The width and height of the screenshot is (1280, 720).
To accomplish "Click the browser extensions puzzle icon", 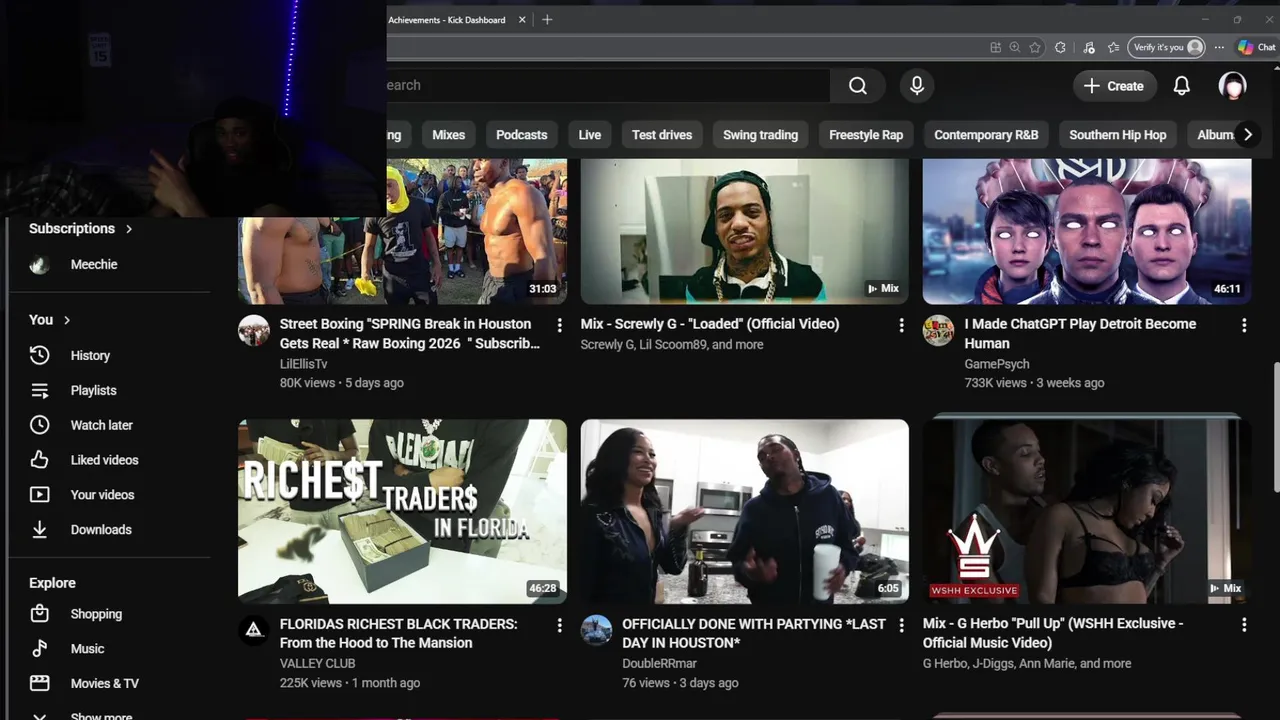I will coord(1060,47).
